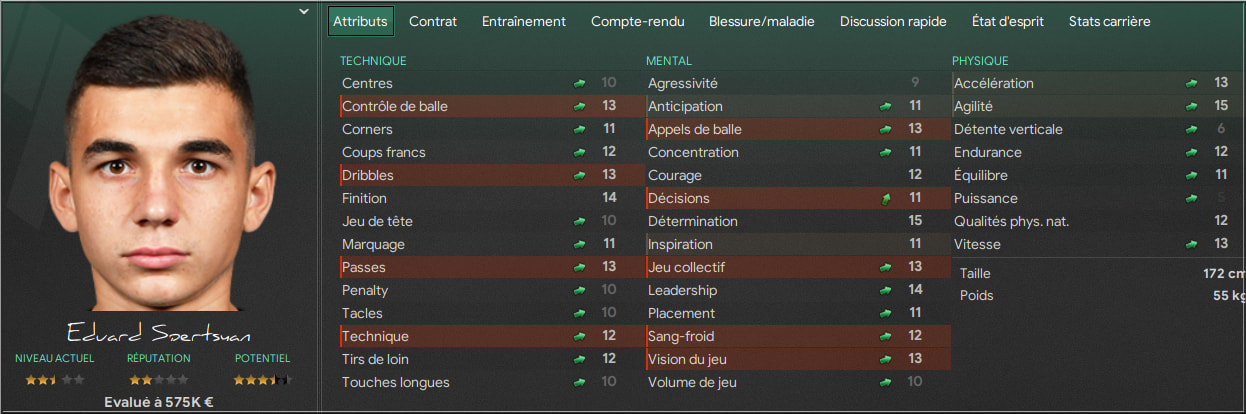Click the Eduard Spertsyan player name
The width and height of the screenshot is (1246, 414).
[x=159, y=333]
